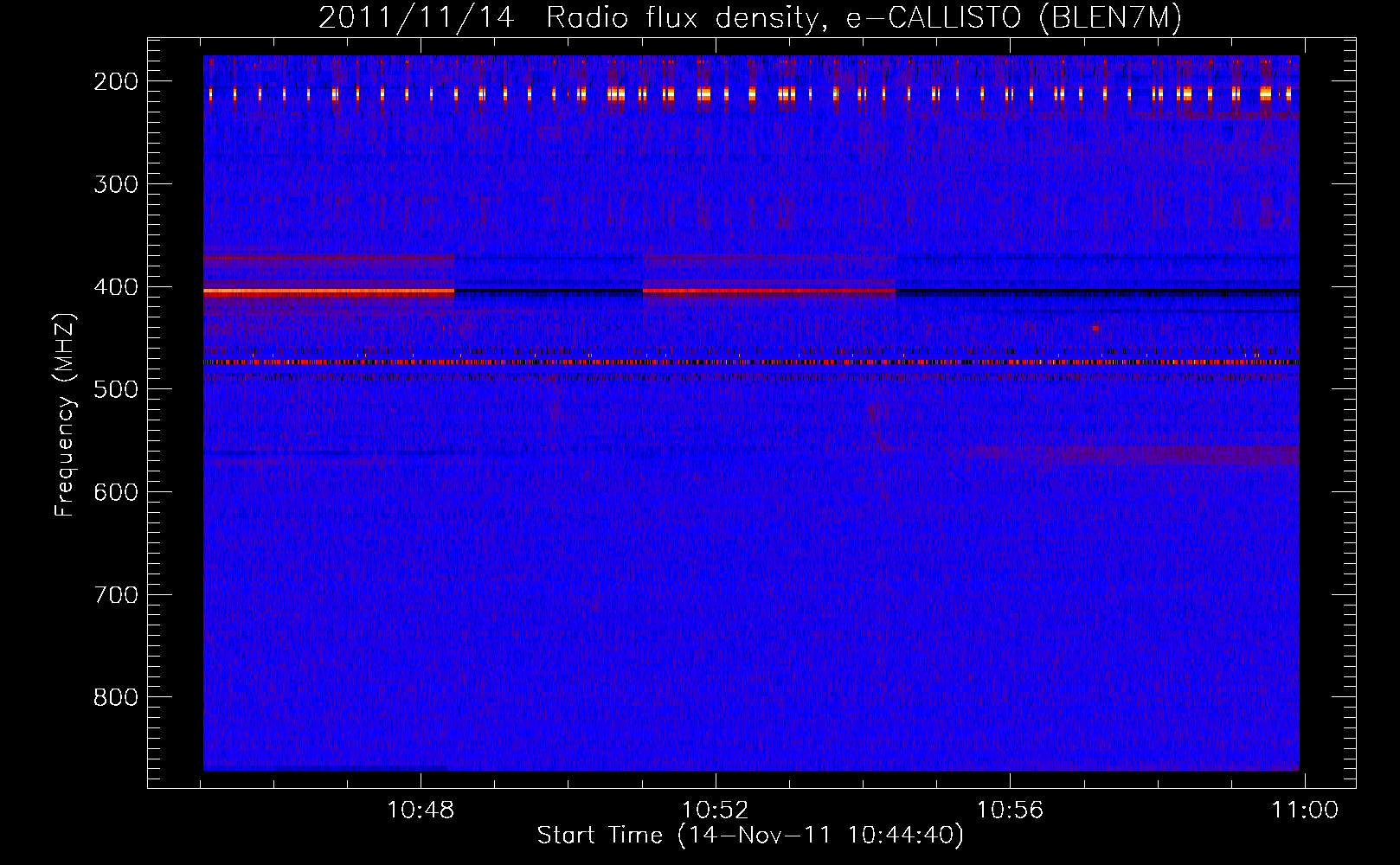Click the Start Time axis label
Image resolution: width=1400 pixels, height=865 pixels.
(750, 836)
